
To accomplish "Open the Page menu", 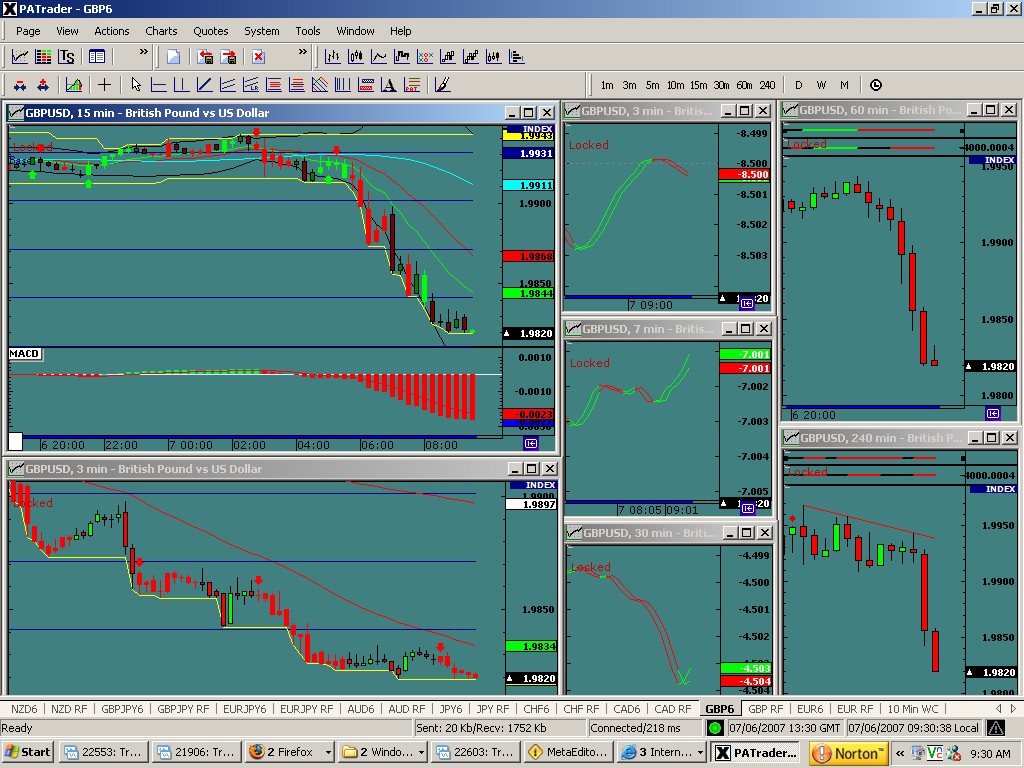I will coord(28,31).
